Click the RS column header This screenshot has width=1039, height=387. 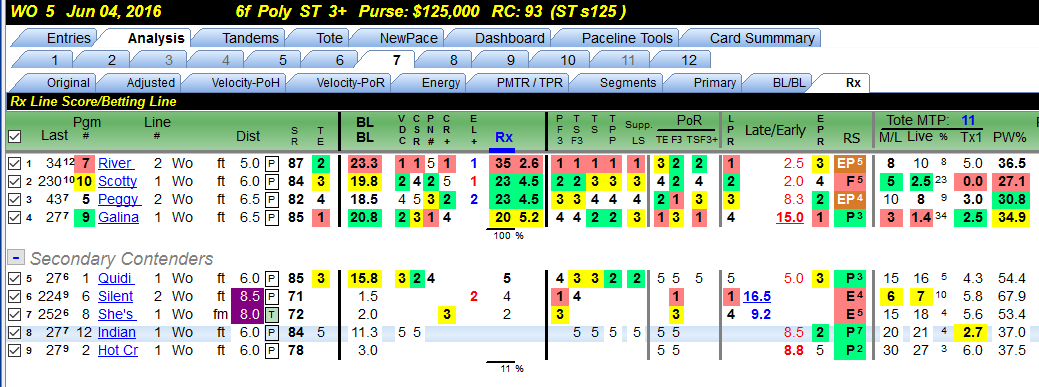(x=851, y=137)
